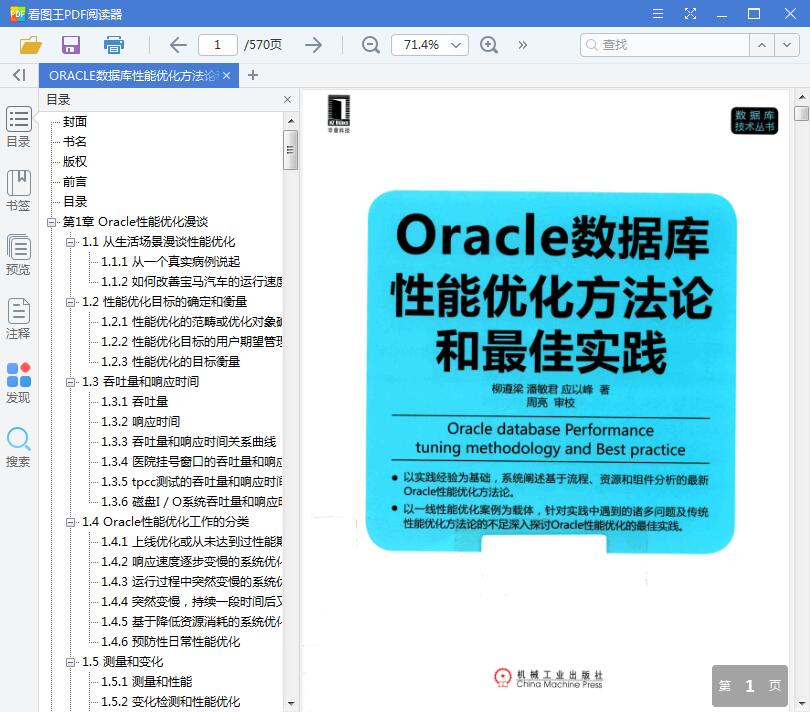Open section 1.3.6 磁盘I/O系统吞吐量
This screenshot has height=712, width=810.
click(x=192, y=502)
